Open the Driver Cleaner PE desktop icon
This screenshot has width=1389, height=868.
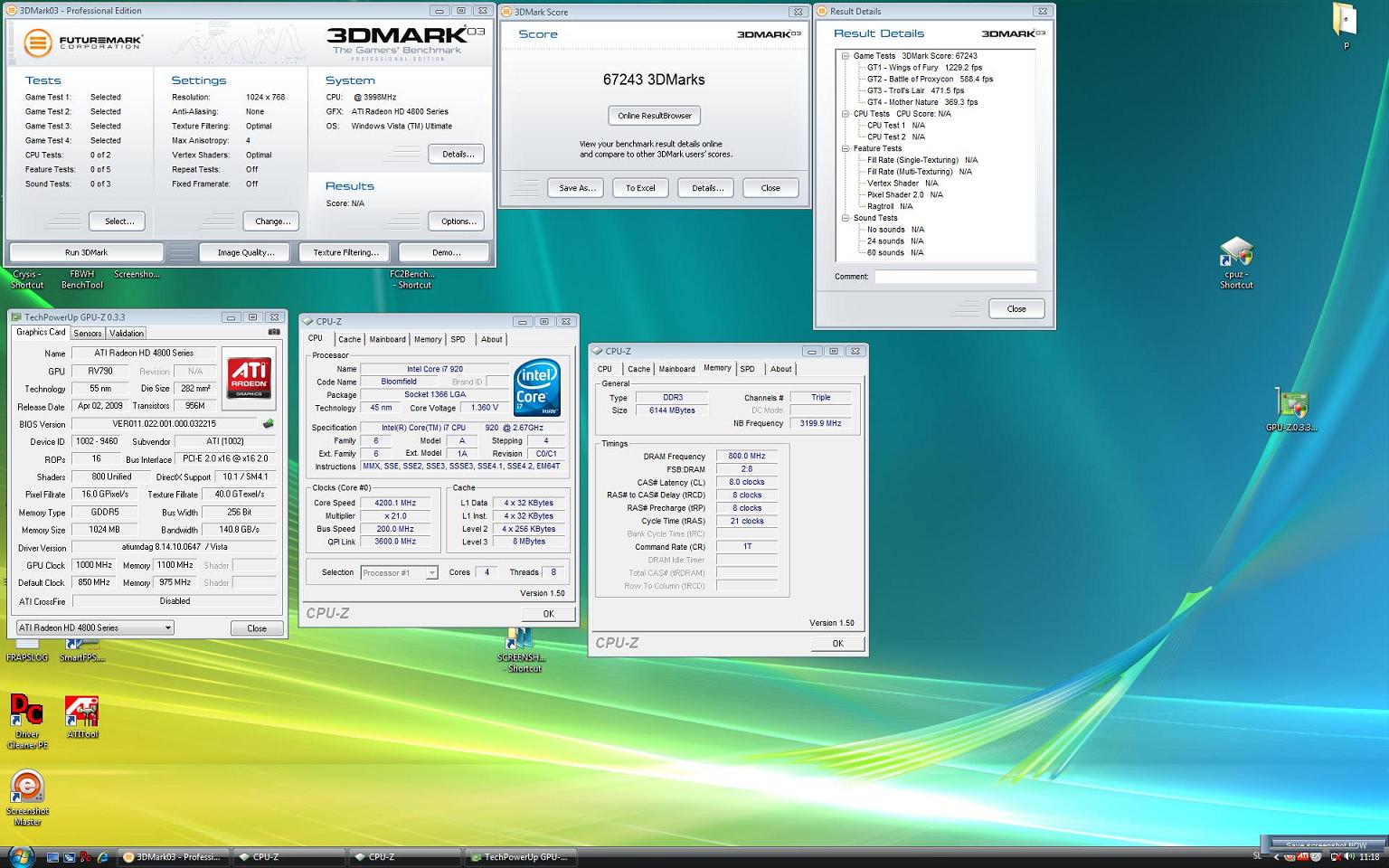(x=27, y=721)
